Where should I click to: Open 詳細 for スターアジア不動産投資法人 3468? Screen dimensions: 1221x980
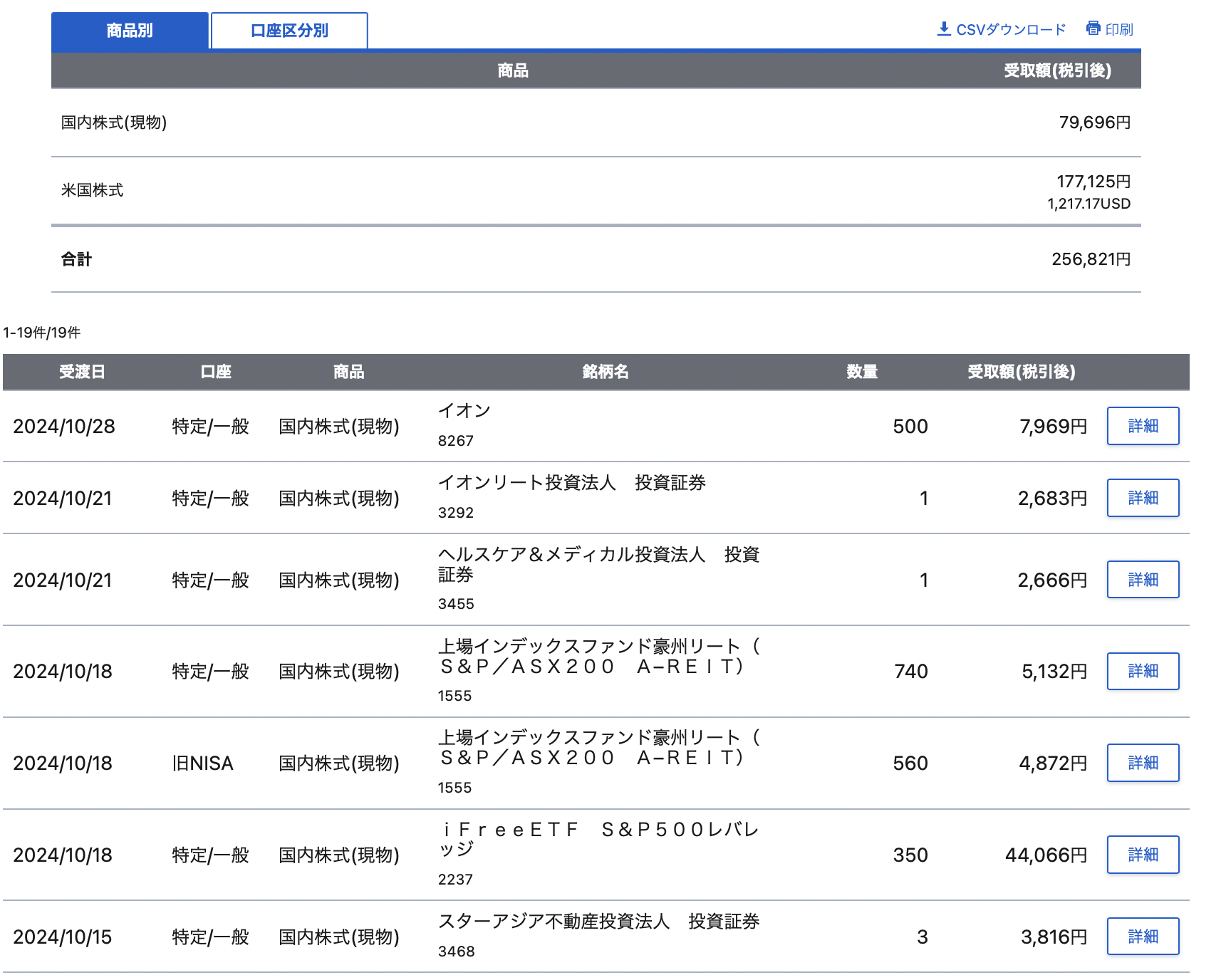(x=1143, y=937)
